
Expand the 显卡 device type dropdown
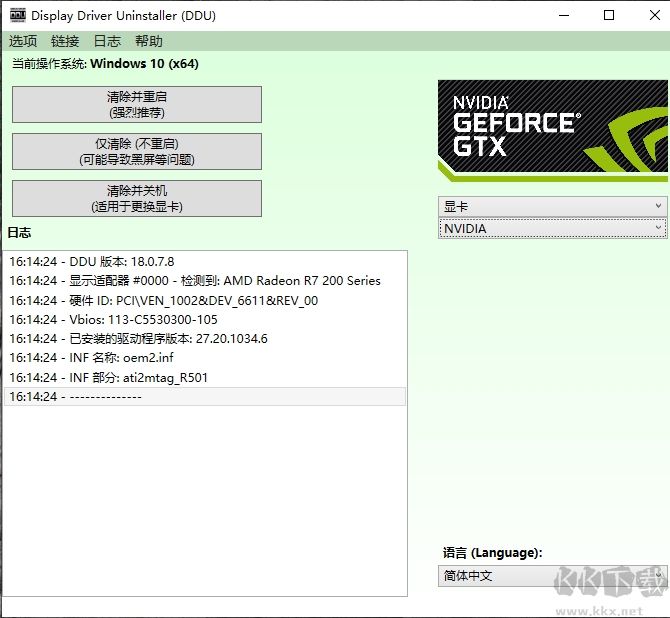pyautogui.click(x=552, y=206)
